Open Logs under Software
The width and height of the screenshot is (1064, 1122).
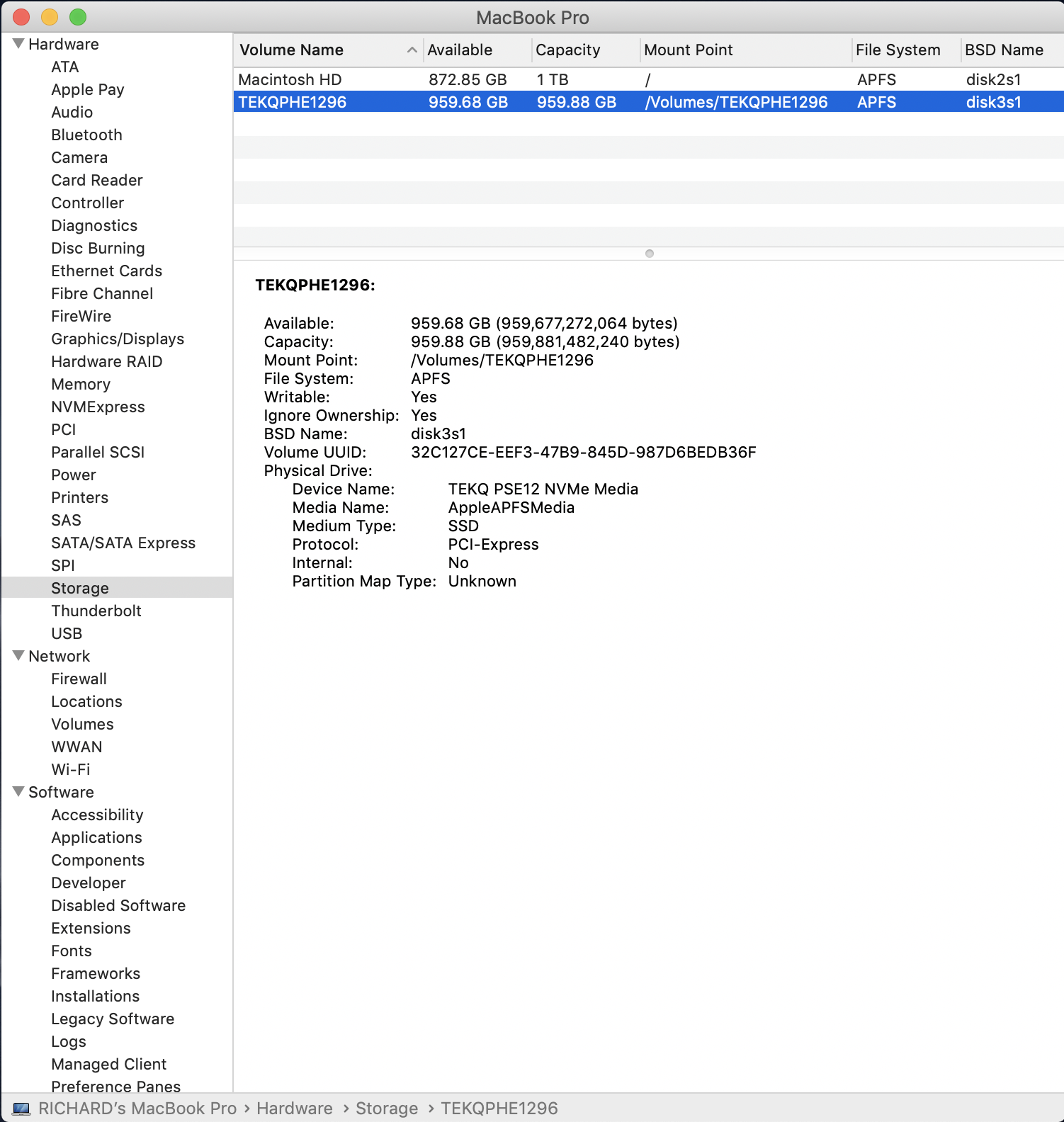pyautogui.click(x=69, y=1041)
